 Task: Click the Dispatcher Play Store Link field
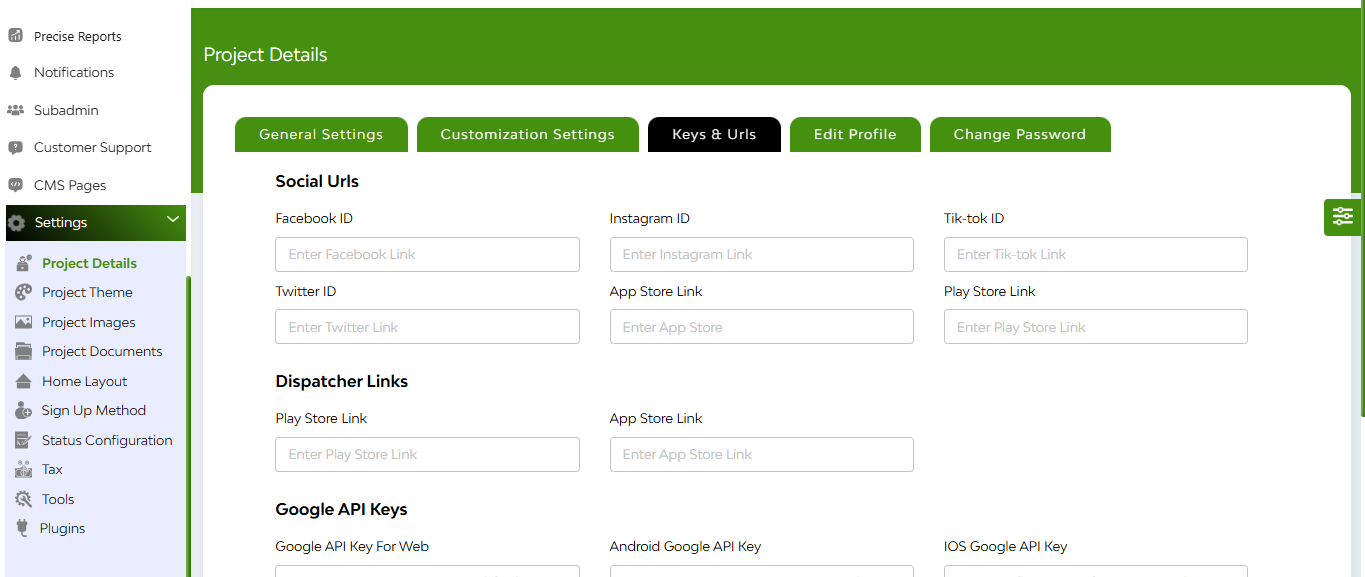point(427,454)
